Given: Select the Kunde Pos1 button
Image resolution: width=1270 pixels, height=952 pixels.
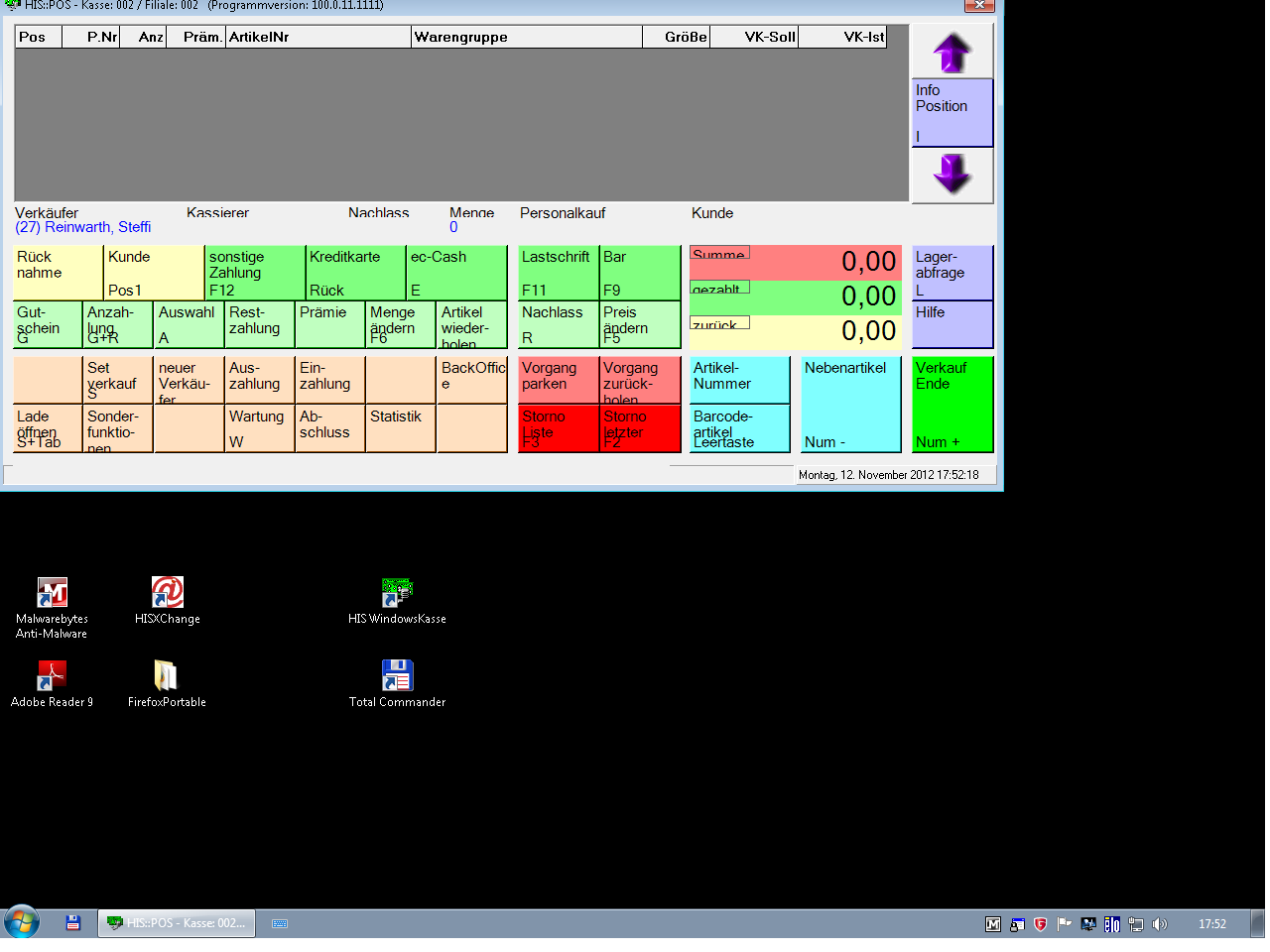Looking at the screenshot, I should click(154, 273).
